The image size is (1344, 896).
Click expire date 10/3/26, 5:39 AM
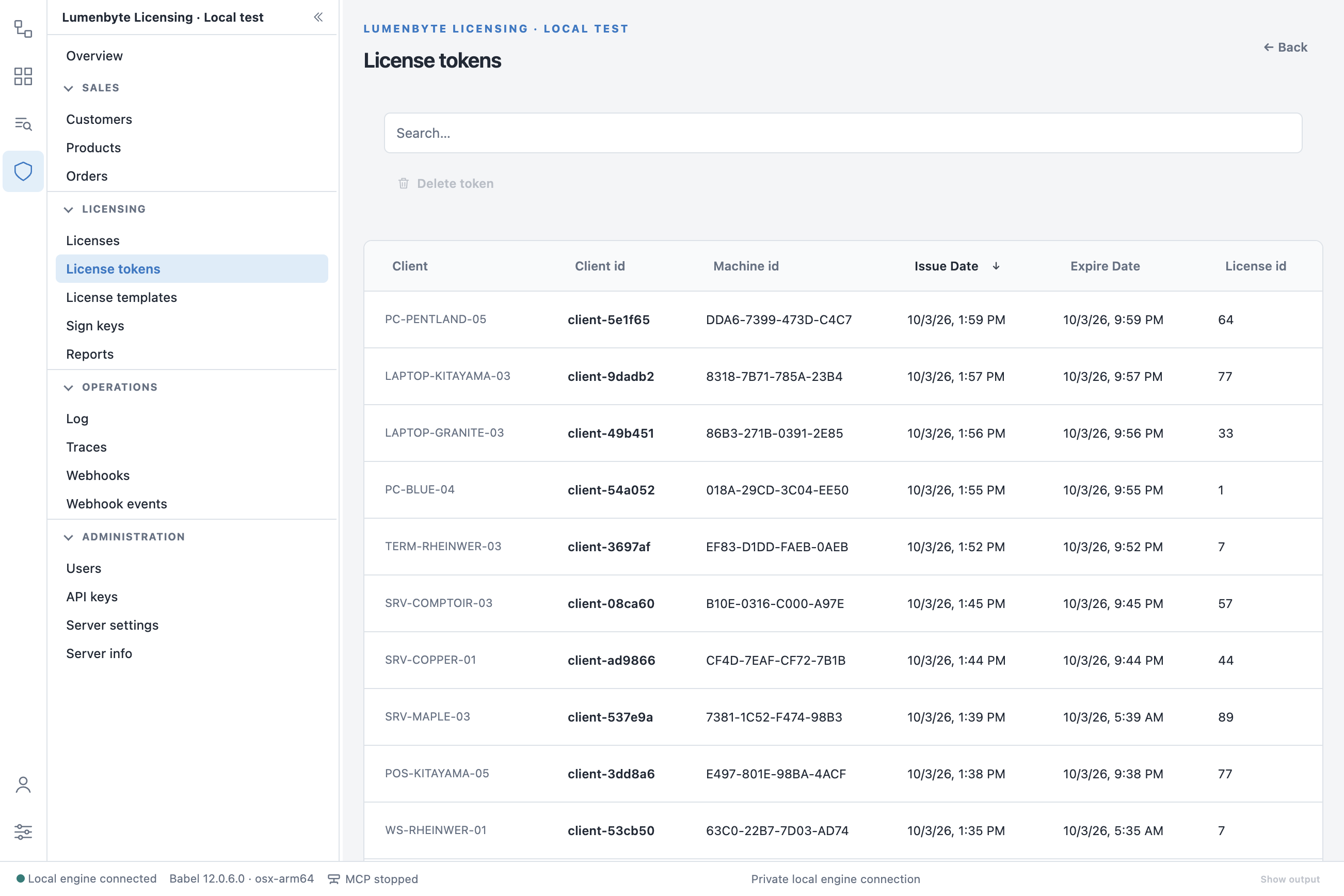click(1113, 717)
